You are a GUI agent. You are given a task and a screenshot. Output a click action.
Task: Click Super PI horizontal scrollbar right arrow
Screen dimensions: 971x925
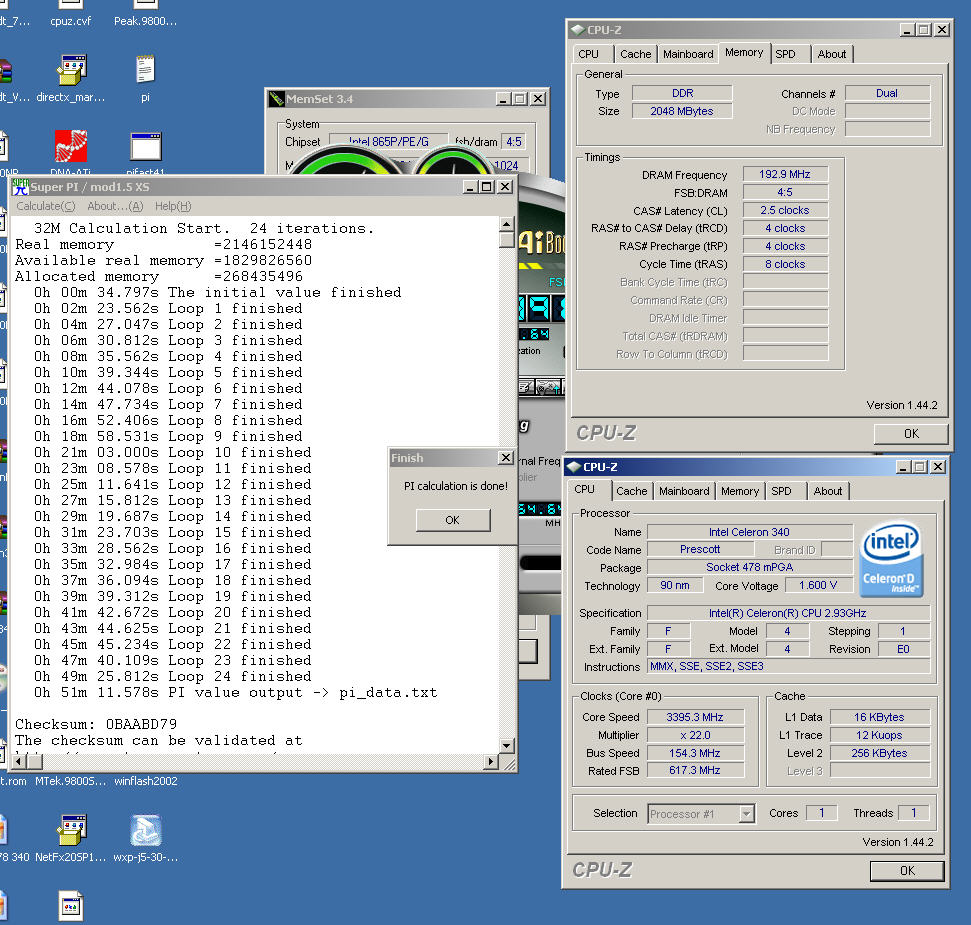[x=492, y=762]
